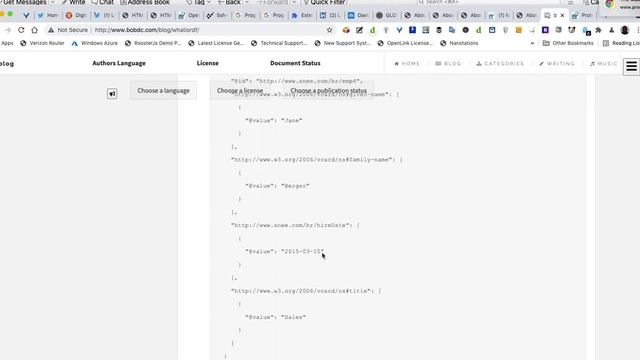Open the pencil edit extension
The width and height of the screenshot is (640, 360).
point(359,30)
